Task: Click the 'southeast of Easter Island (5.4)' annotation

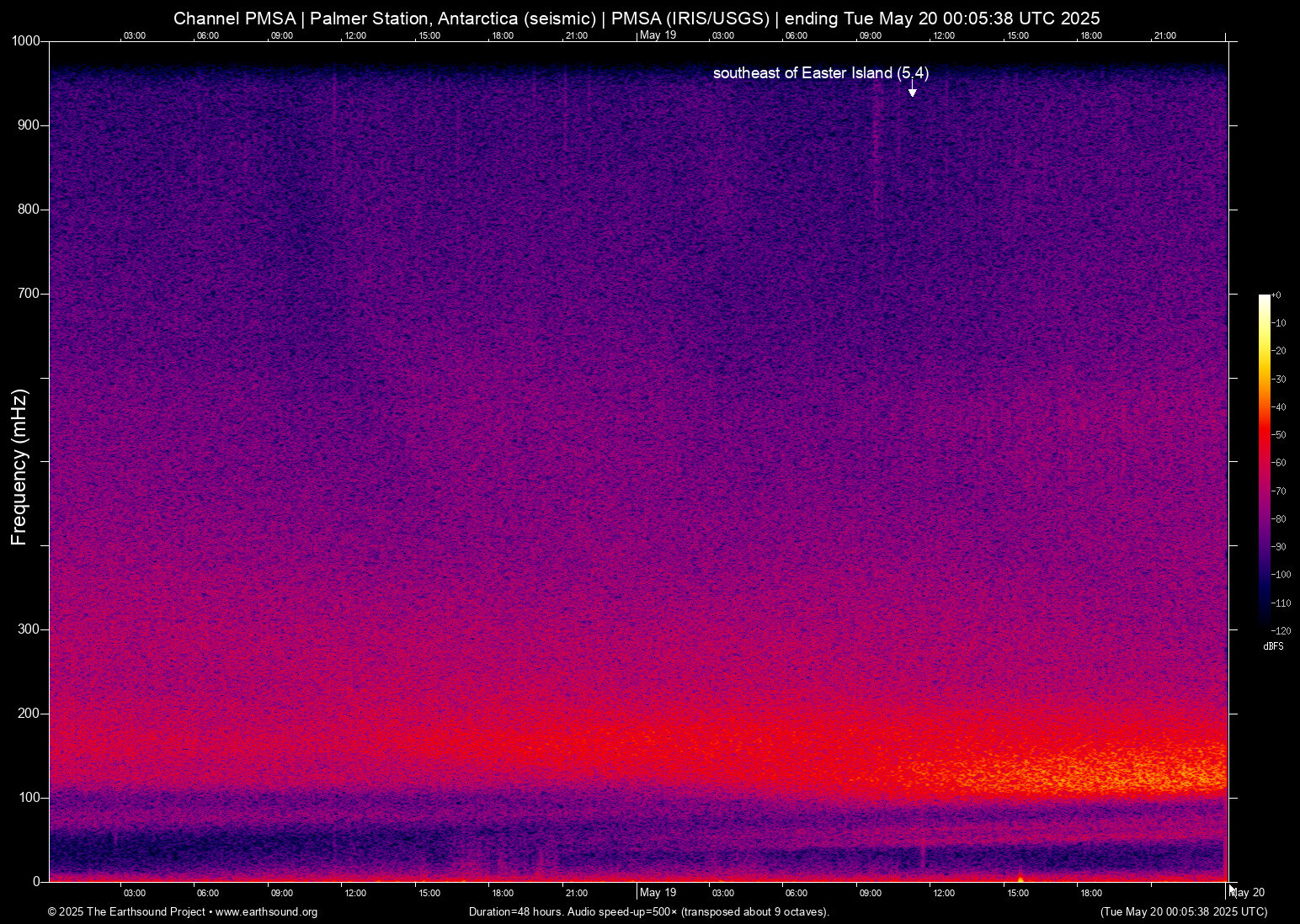Action: [x=820, y=73]
